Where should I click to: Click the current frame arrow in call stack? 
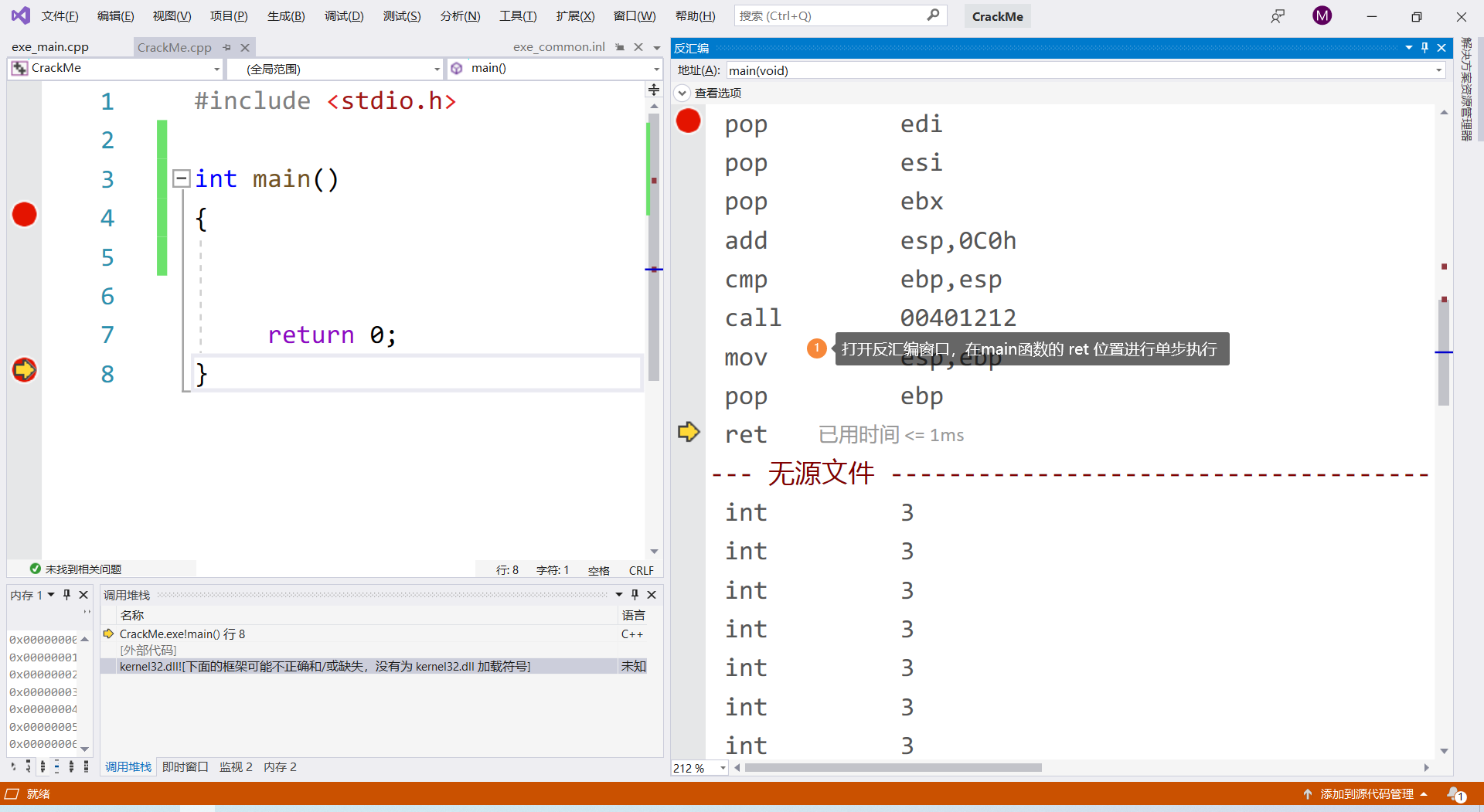[x=109, y=634]
